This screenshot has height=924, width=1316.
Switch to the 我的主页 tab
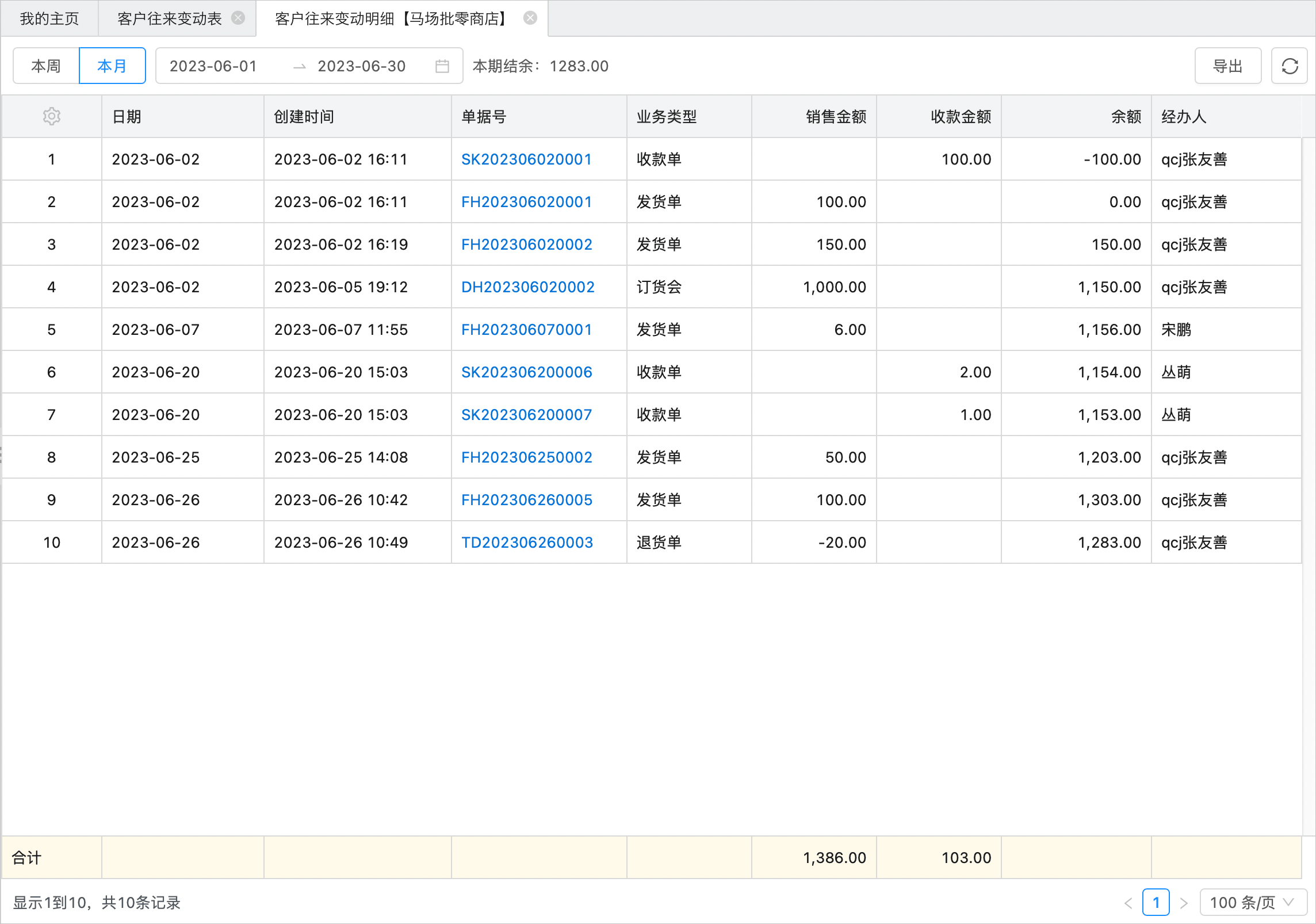point(49,18)
